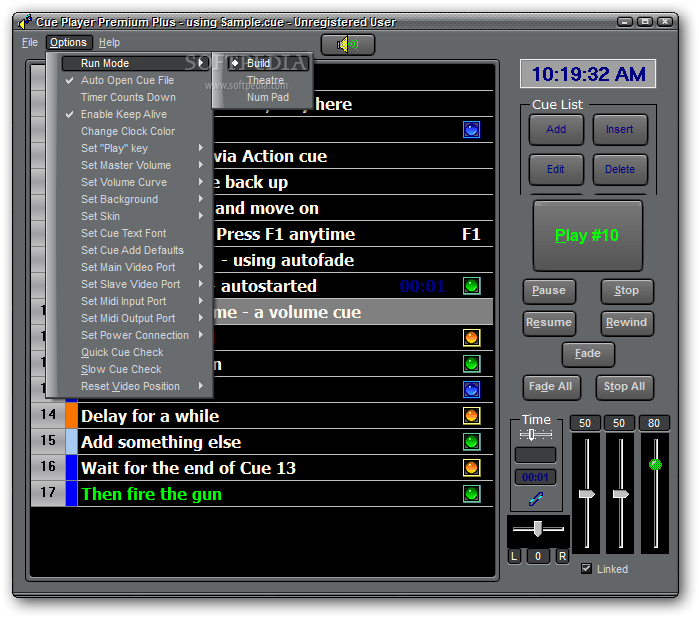Close the Options menu
This screenshot has height=618, width=699.
click(x=68, y=42)
